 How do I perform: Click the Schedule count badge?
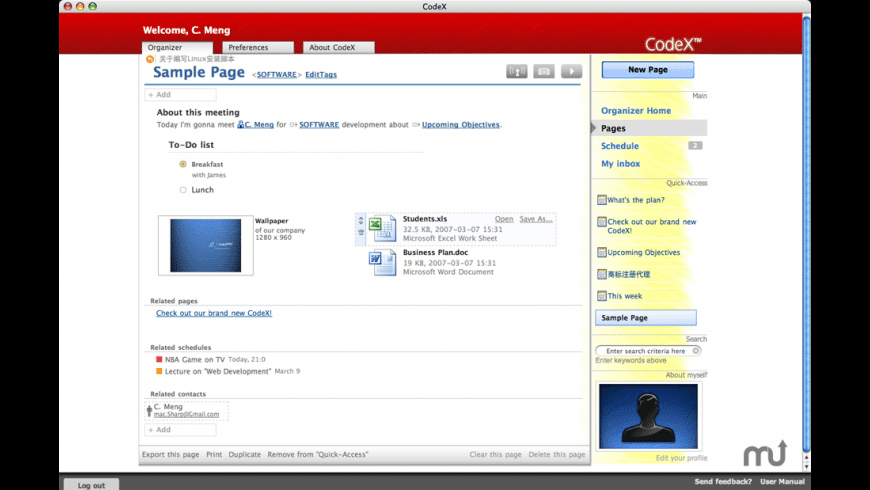click(x=695, y=145)
